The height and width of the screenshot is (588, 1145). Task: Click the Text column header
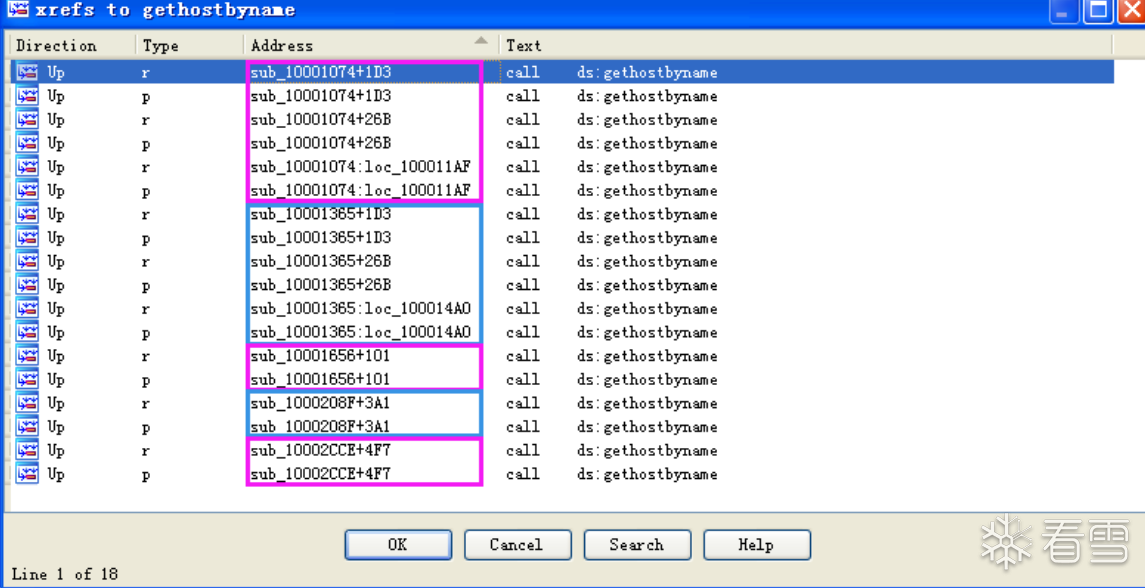pyautogui.click(x=523, y=45)
